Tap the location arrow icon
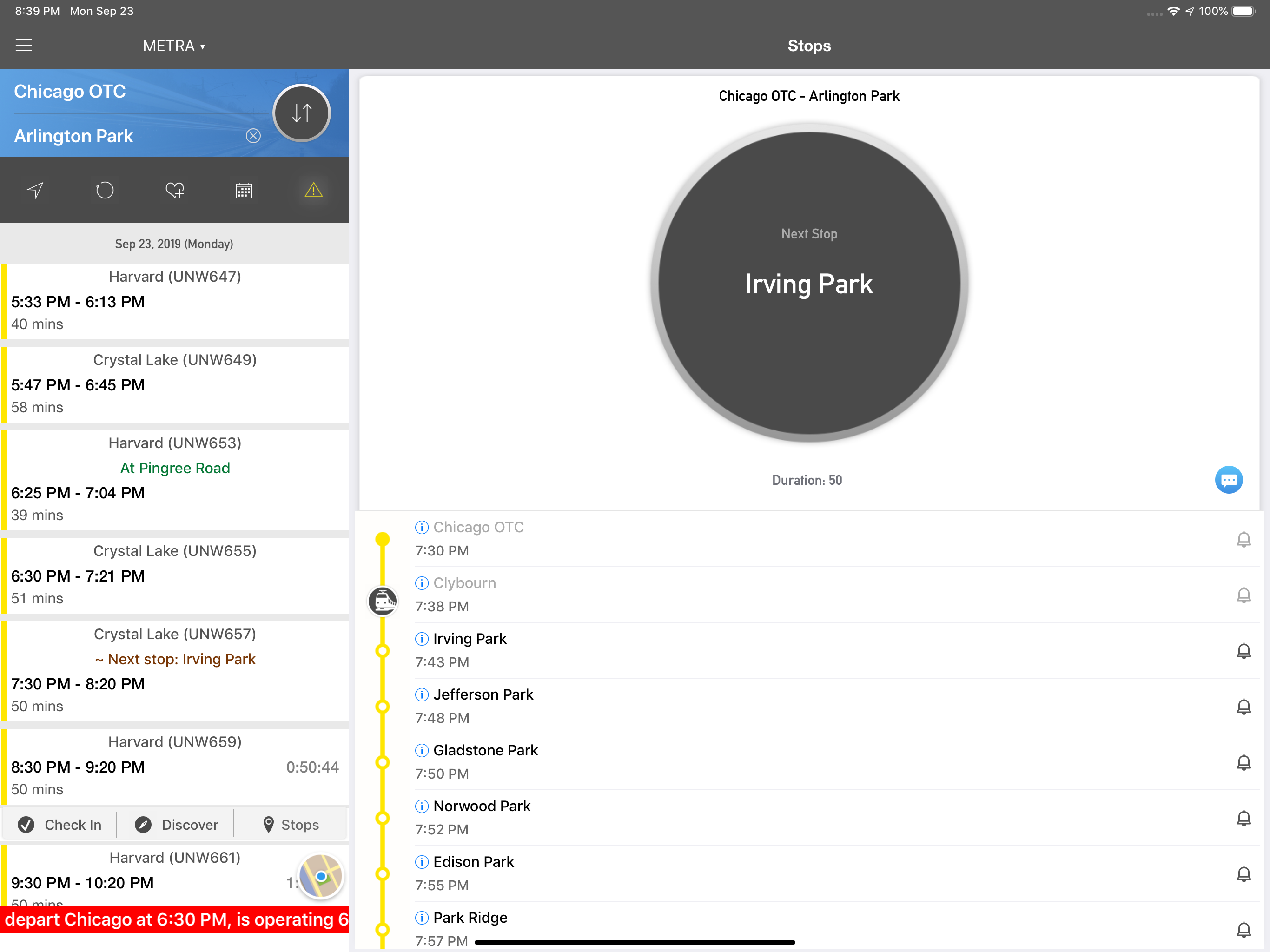This screenshot has width=1270, height=952. pyautogui.click(x=35, y=190)
